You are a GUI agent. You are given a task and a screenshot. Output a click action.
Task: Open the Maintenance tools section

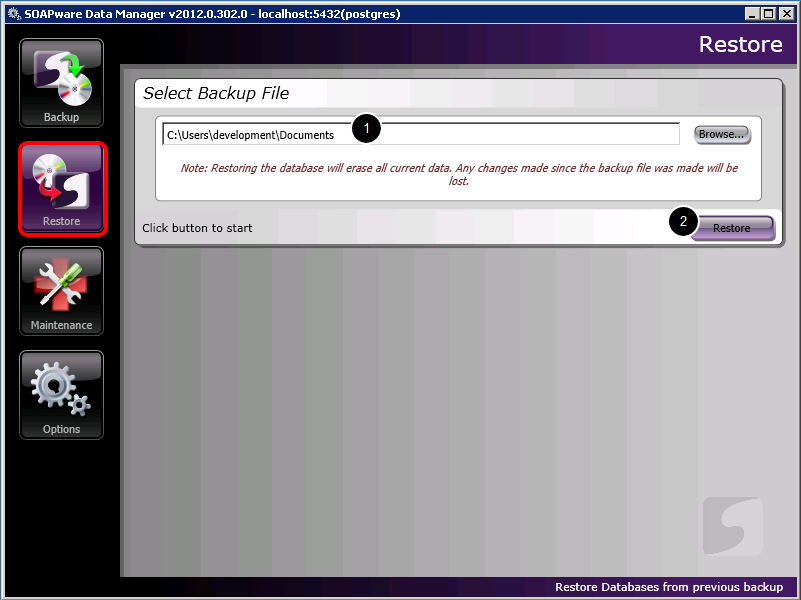[61, 291]
